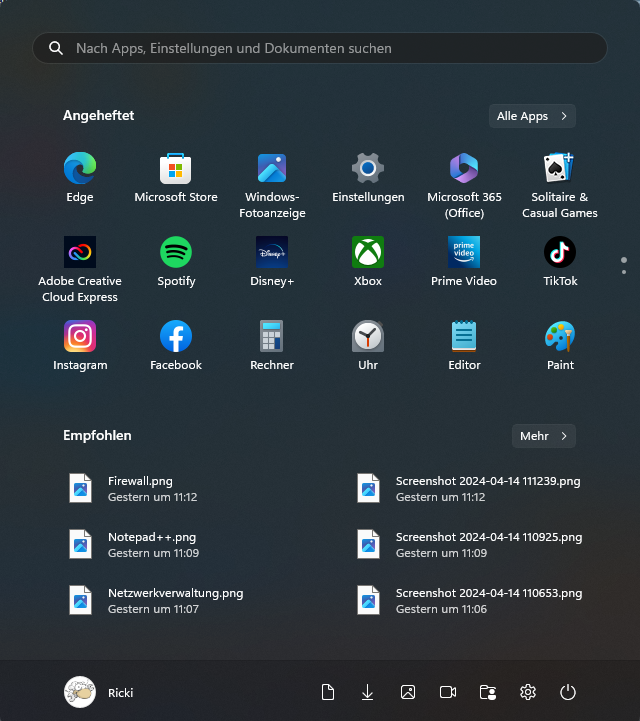Launch Instagram from pinned apps
This screenshot has width=640, height=721.
[80, 337]
